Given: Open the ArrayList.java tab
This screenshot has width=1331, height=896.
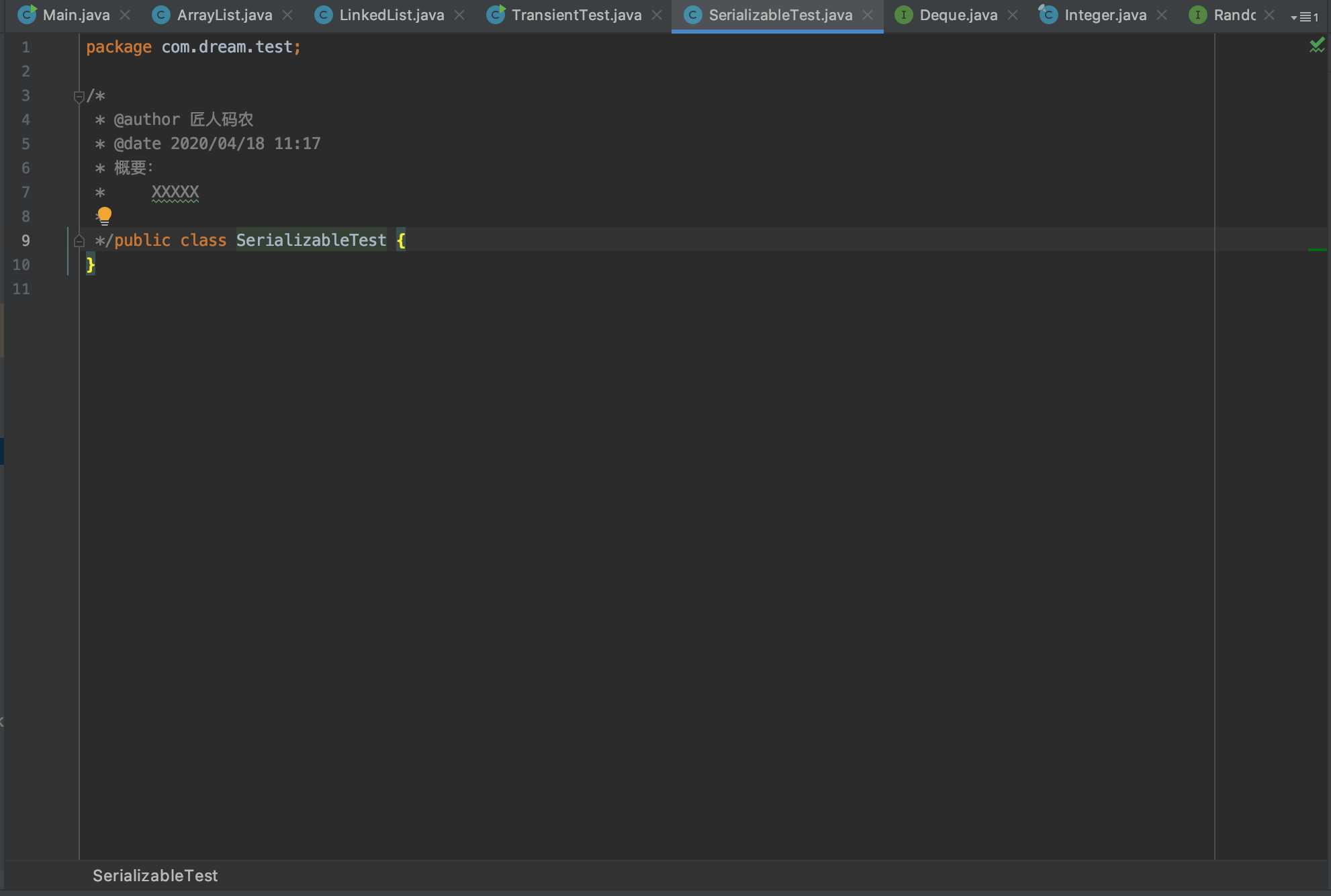Looking at the screenshot, I should pyautogui.click(x=224, y=15).
